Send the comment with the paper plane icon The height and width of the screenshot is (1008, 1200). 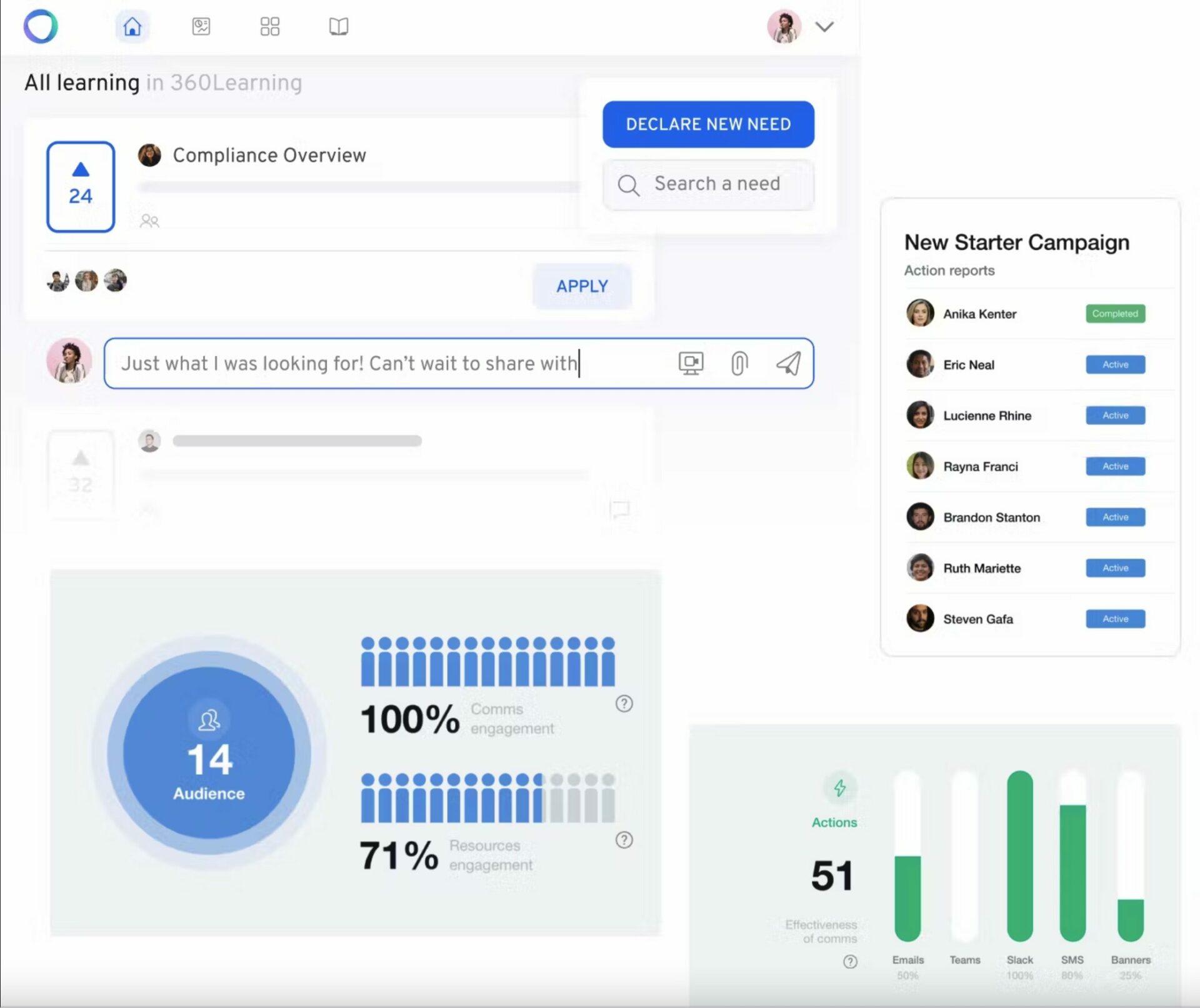point(788,362)
